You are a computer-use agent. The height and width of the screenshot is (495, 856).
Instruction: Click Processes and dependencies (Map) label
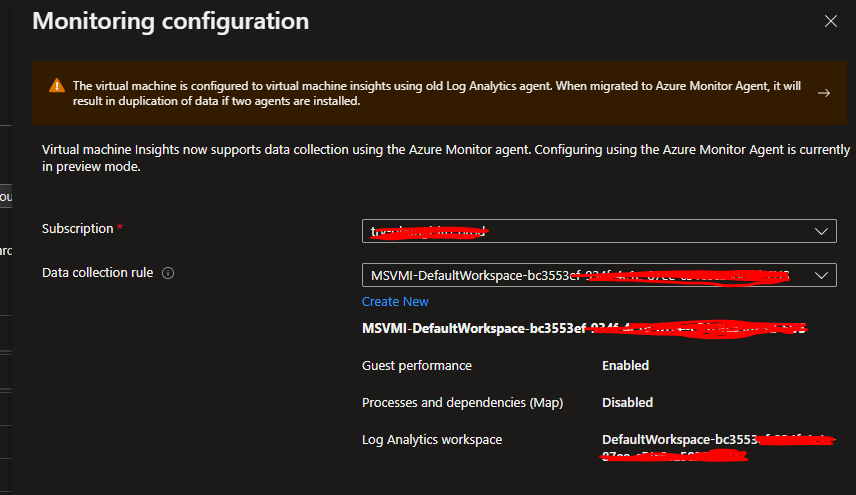click(462, 403)
